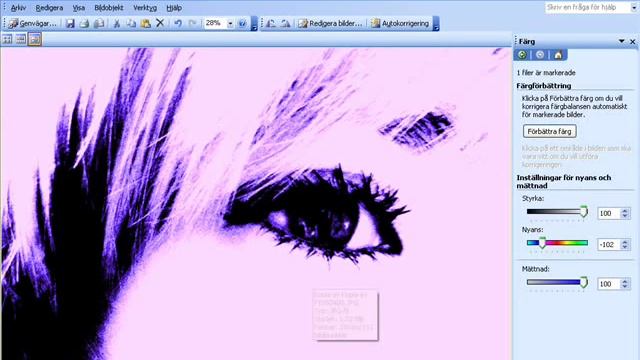The width and height of the screenshot is (640, 360).
Task: Click the Nyans hue slider handle
Action: pos(542,242)
